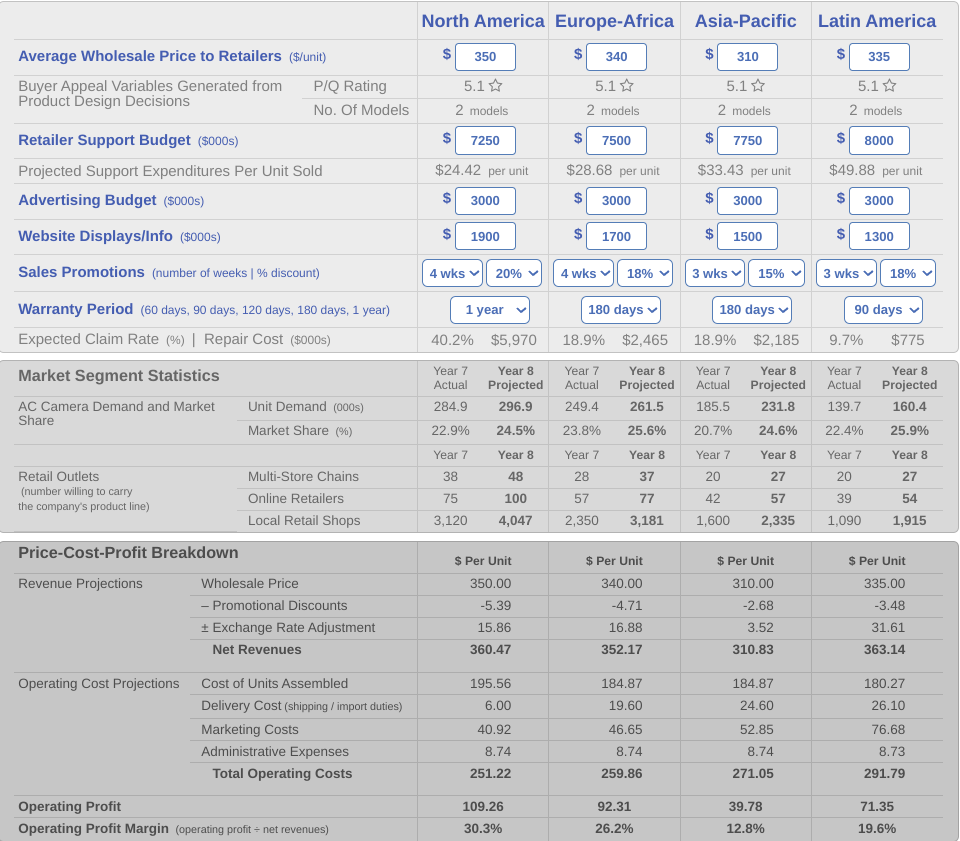Click the Europe-Africa column header
The height and width of the screenshot is (841, 960).
click(x=614, y=21)
